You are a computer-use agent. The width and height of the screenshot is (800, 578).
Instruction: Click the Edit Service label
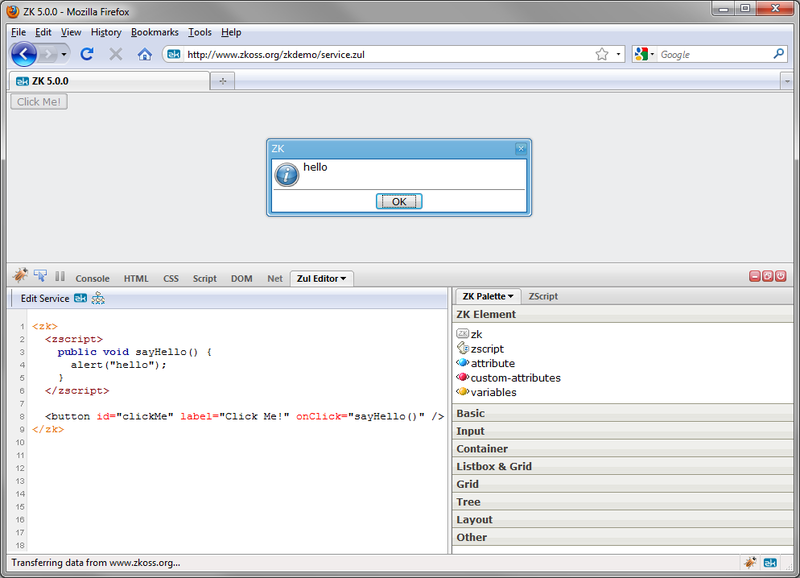[x=45, y=298]
